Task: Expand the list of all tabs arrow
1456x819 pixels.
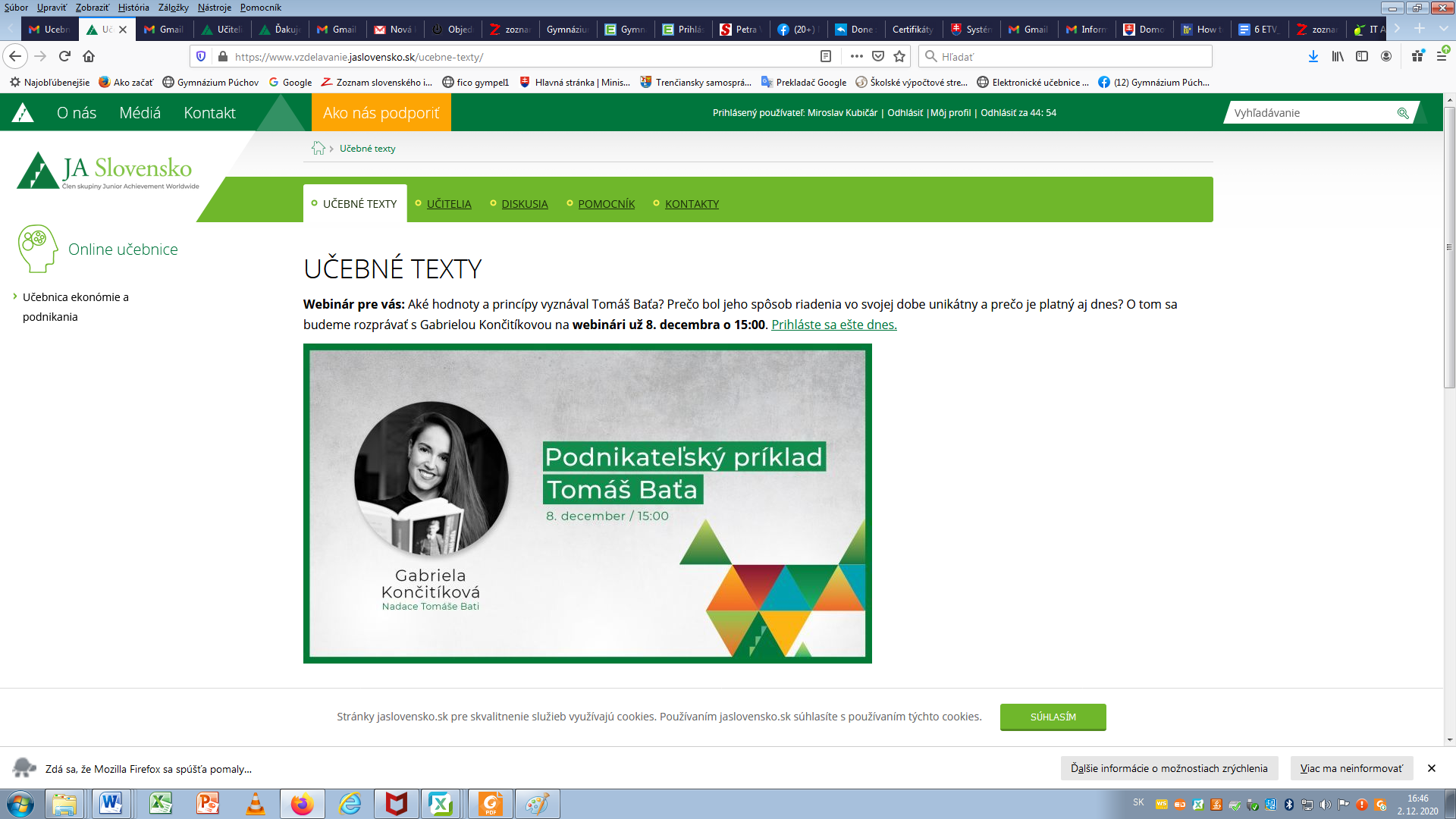Action: click(x=1443, y=29)
